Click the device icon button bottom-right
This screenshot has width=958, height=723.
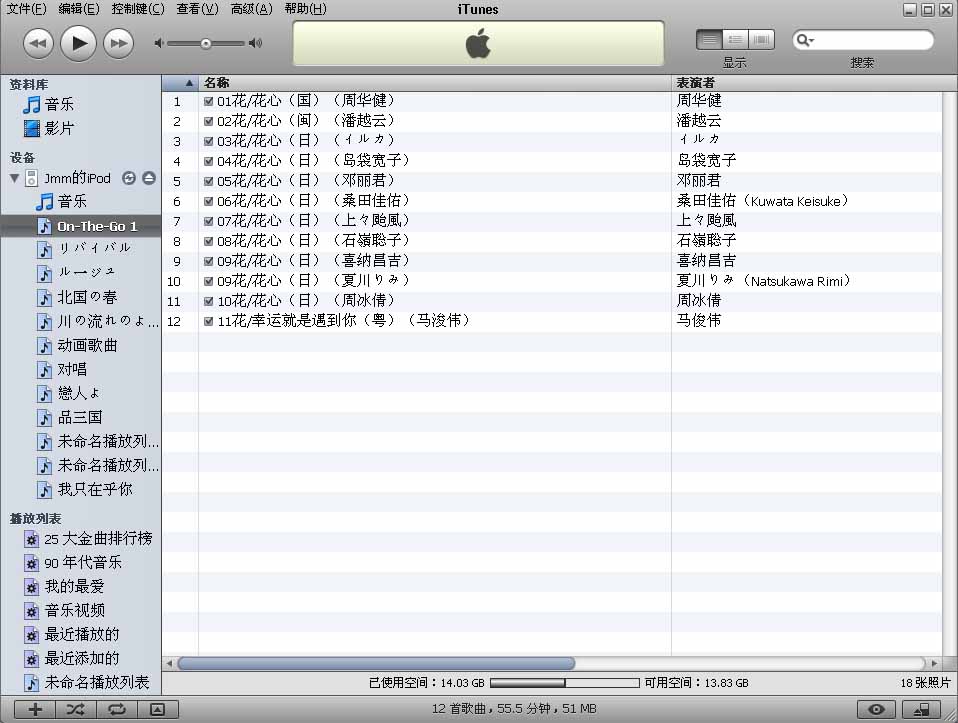[923, 710]
